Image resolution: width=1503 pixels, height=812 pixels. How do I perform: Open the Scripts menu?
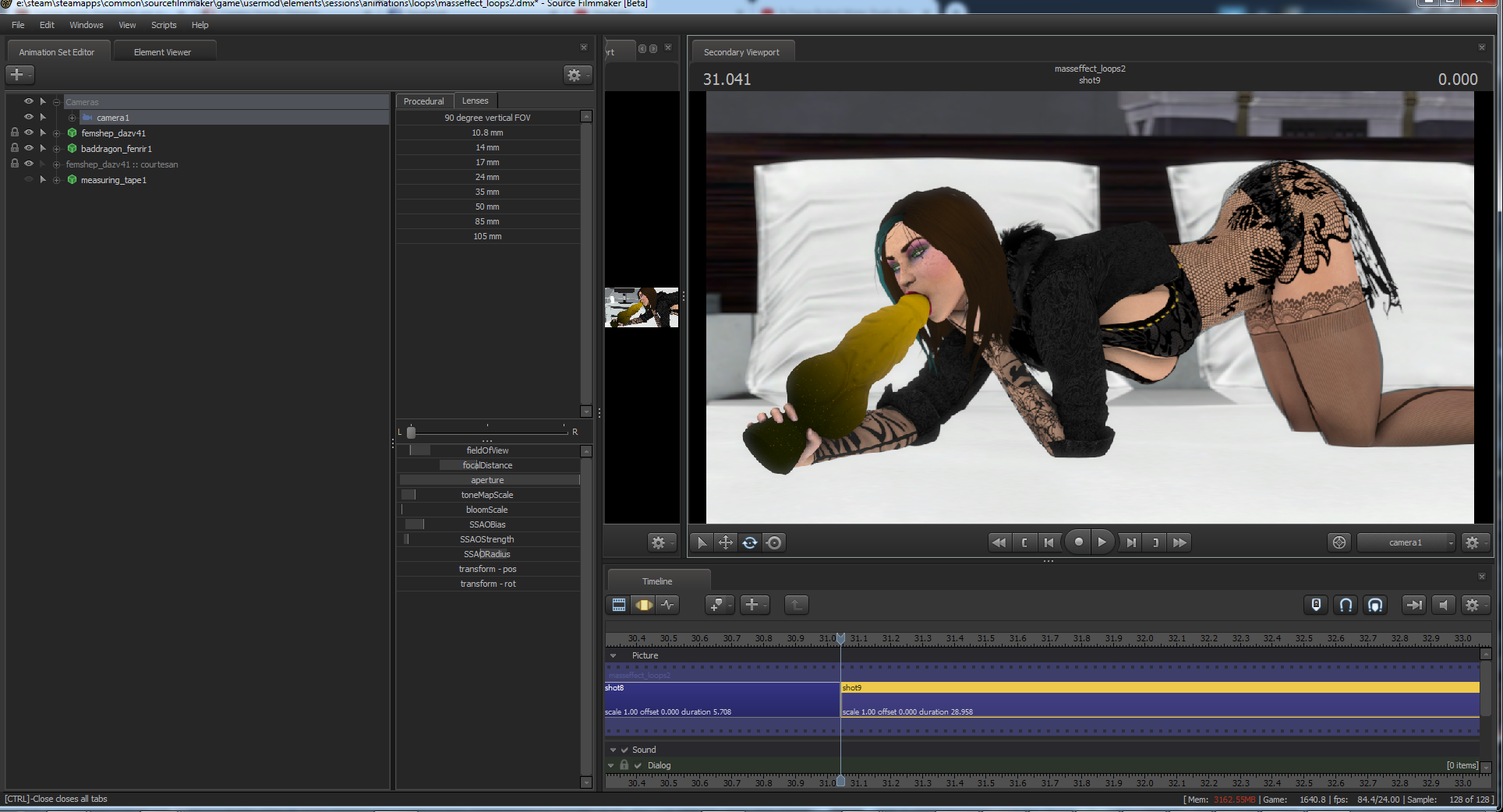pos(164,25)
